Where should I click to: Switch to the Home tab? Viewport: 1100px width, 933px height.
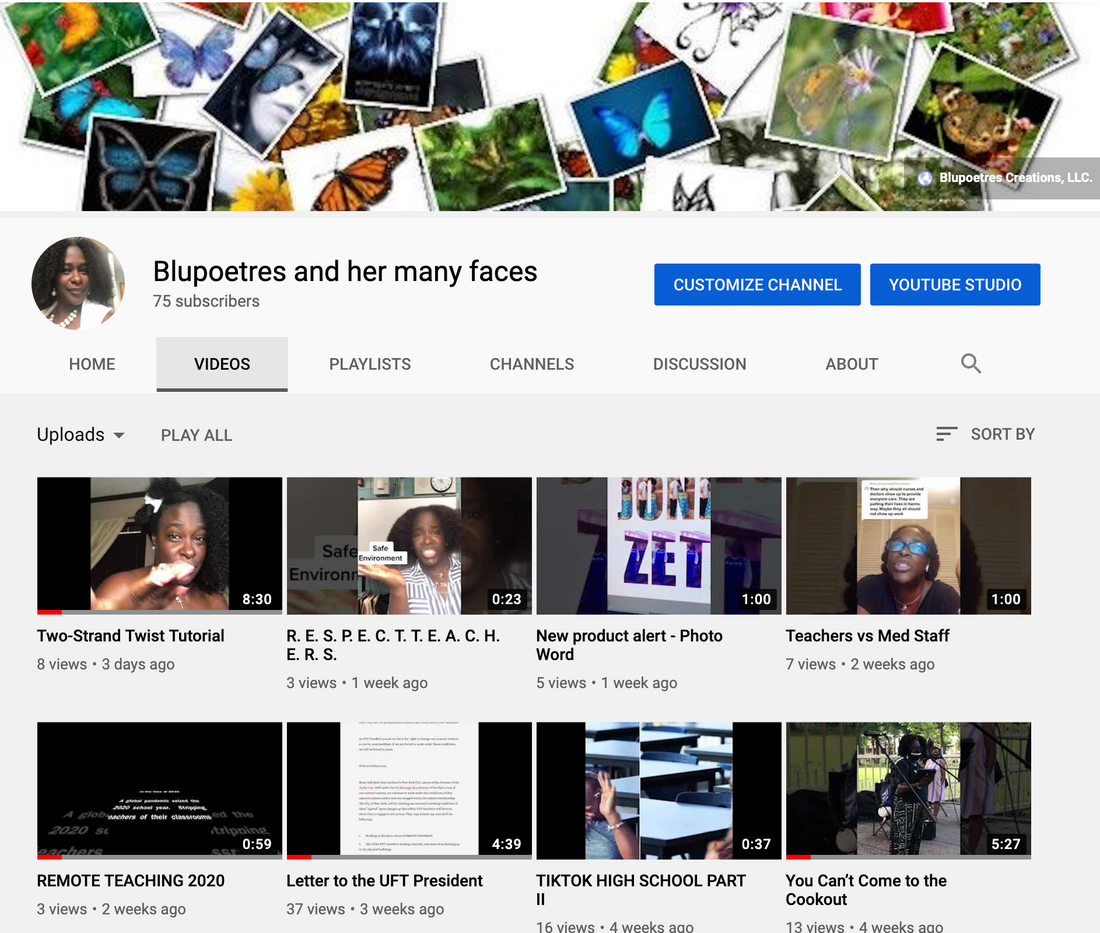[92, 364]
